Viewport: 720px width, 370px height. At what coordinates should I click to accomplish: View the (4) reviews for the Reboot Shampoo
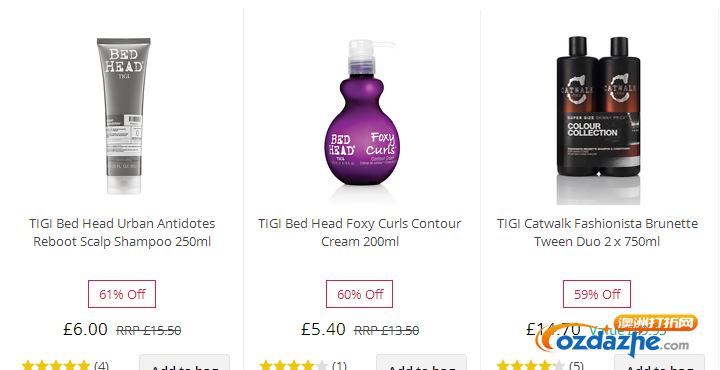point(101,366)
